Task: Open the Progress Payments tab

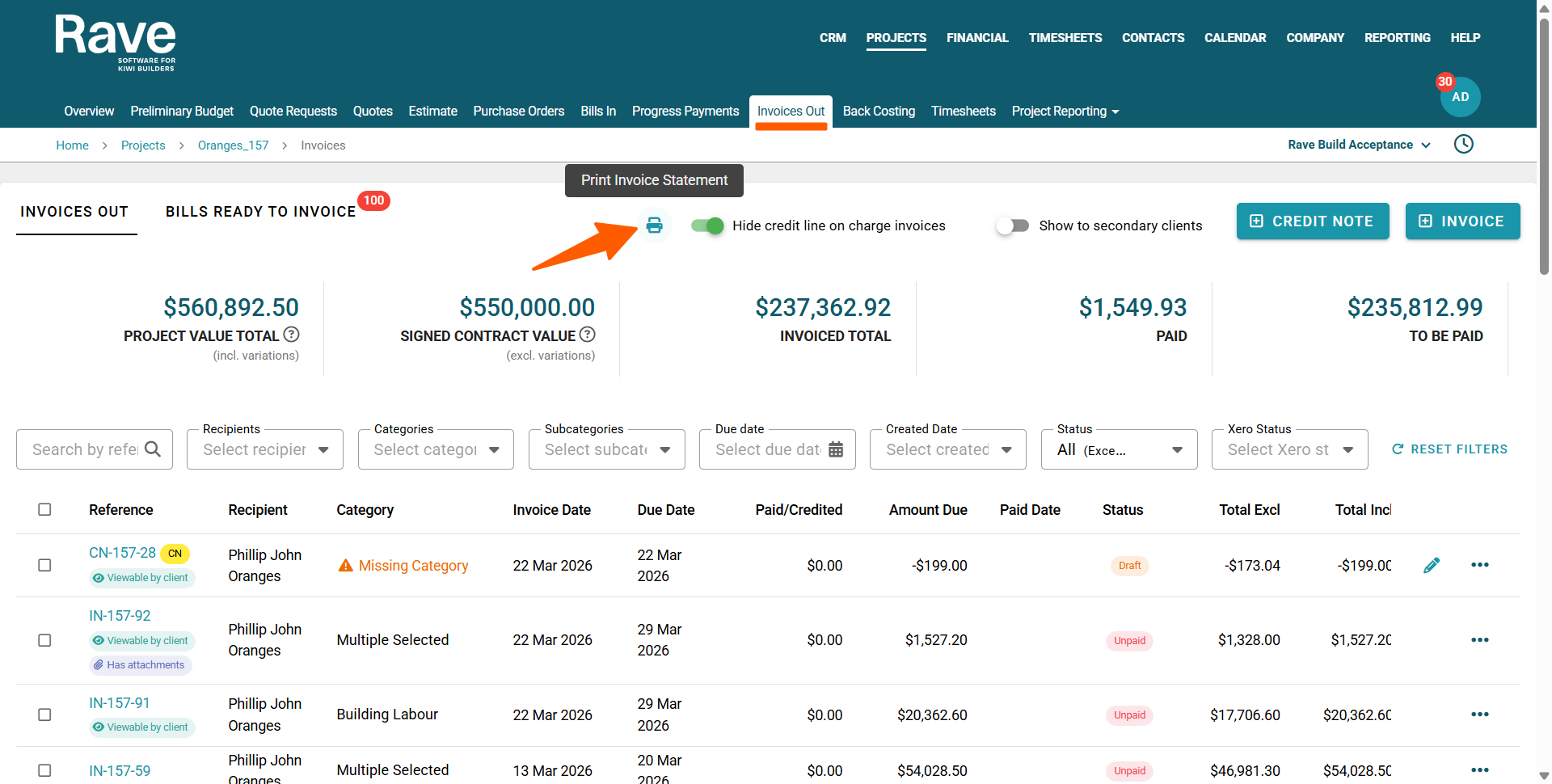Action: coord(685,112)
